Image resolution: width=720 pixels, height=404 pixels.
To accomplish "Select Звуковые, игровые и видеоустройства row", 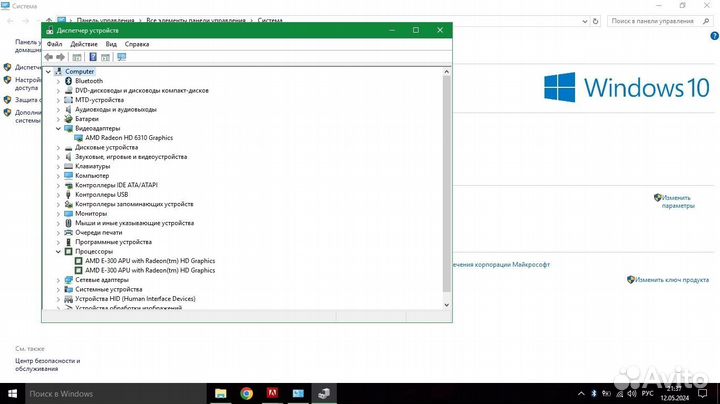I will coord(131,157).
